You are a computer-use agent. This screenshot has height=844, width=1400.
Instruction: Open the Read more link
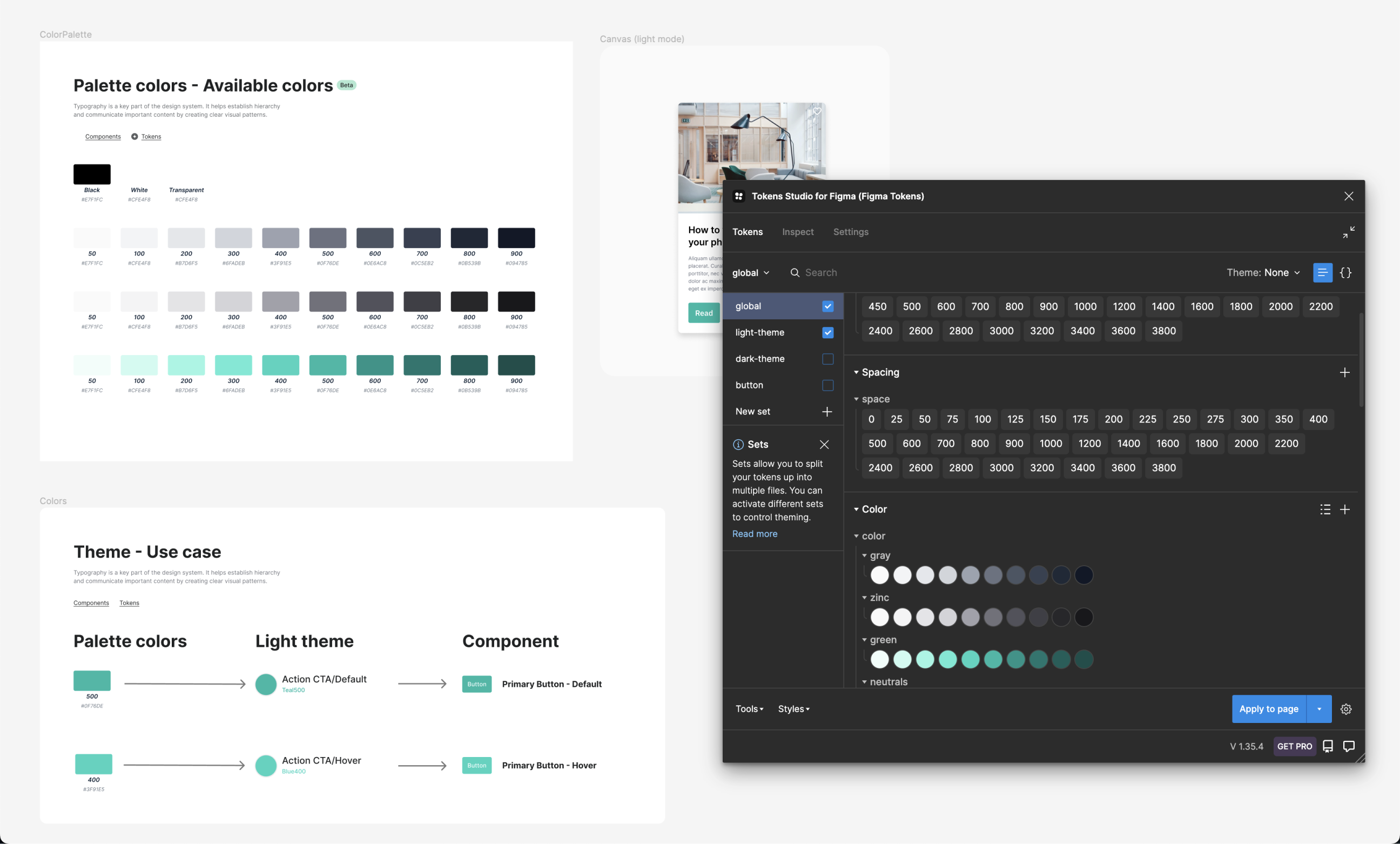click(x=754, y=534)
